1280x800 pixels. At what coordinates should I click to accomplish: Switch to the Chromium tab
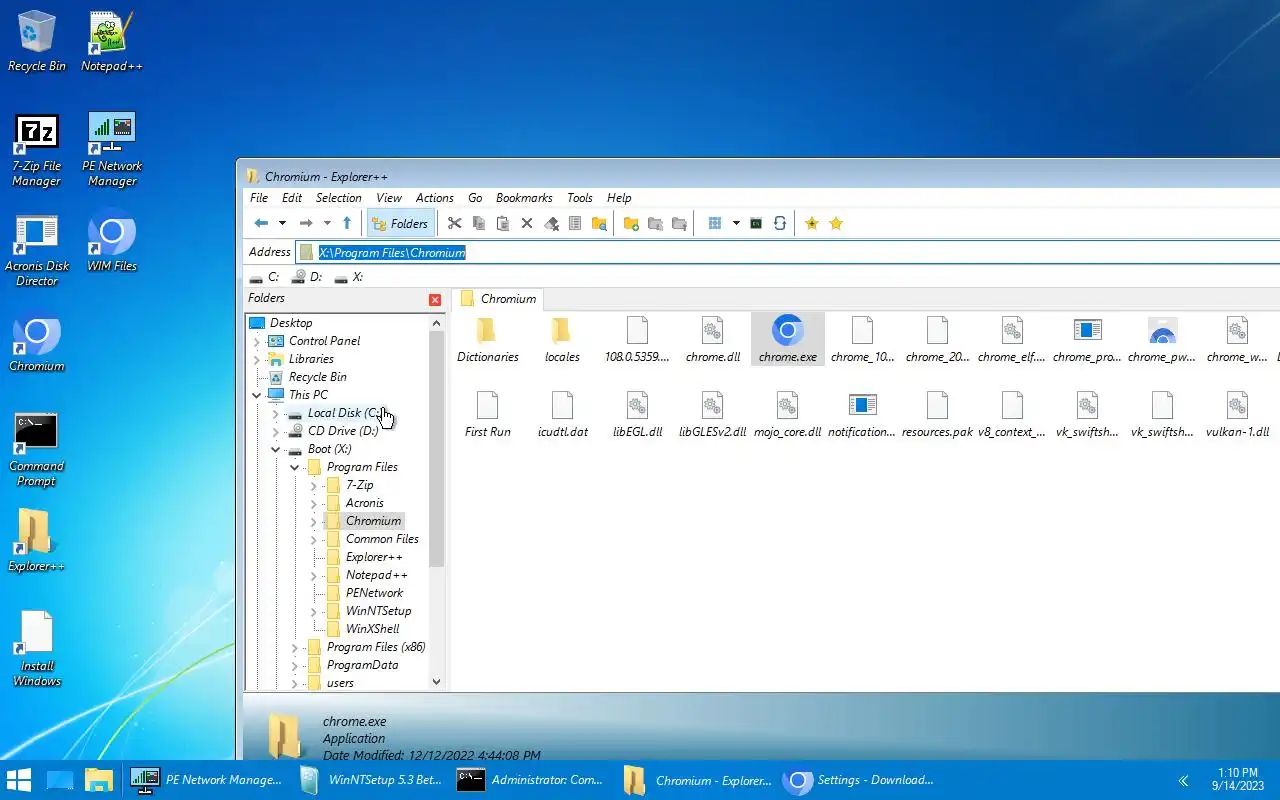click(x=498, y=299)
